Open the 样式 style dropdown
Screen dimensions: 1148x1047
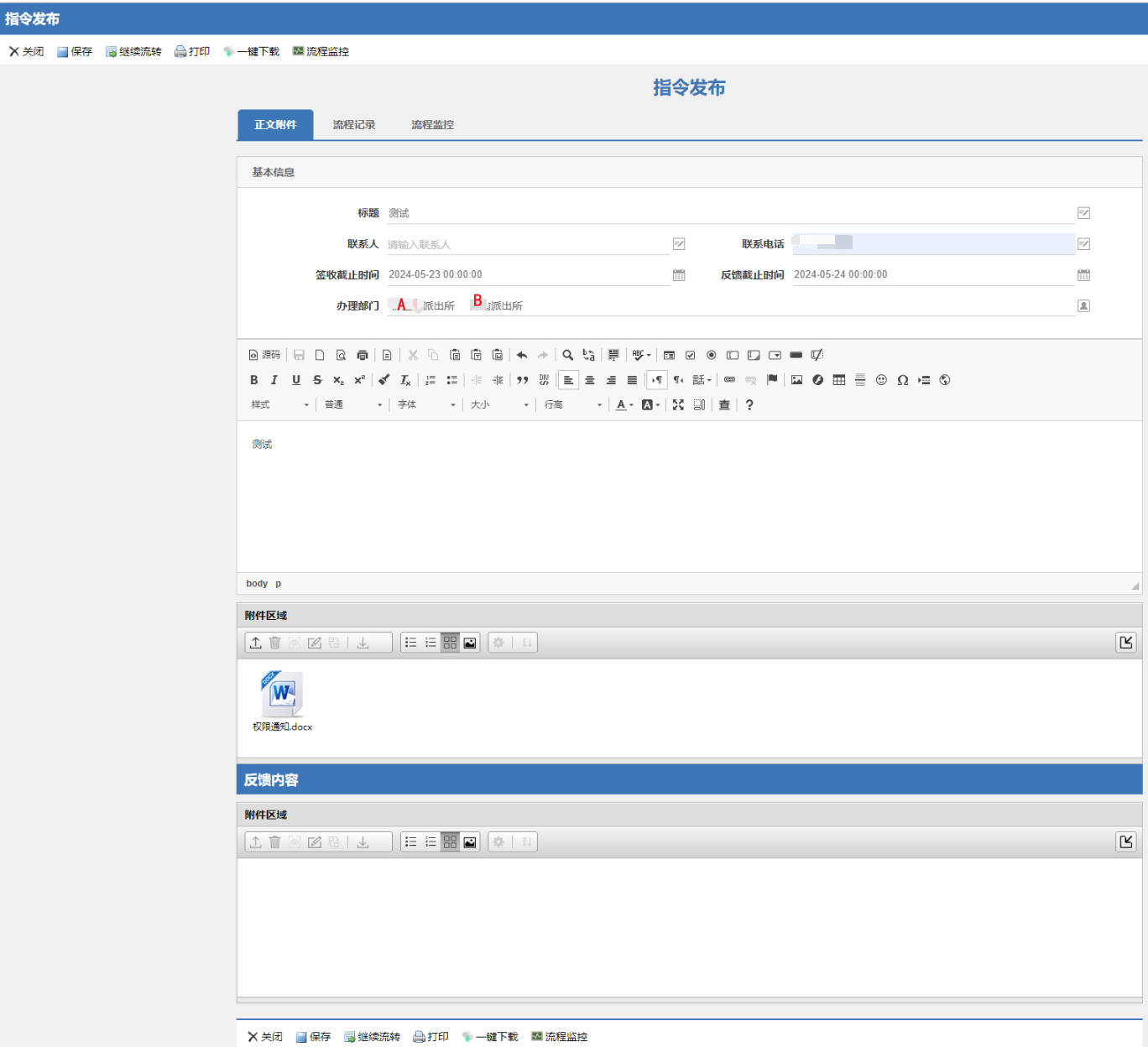pyautogui.click(x=280, y=405)
